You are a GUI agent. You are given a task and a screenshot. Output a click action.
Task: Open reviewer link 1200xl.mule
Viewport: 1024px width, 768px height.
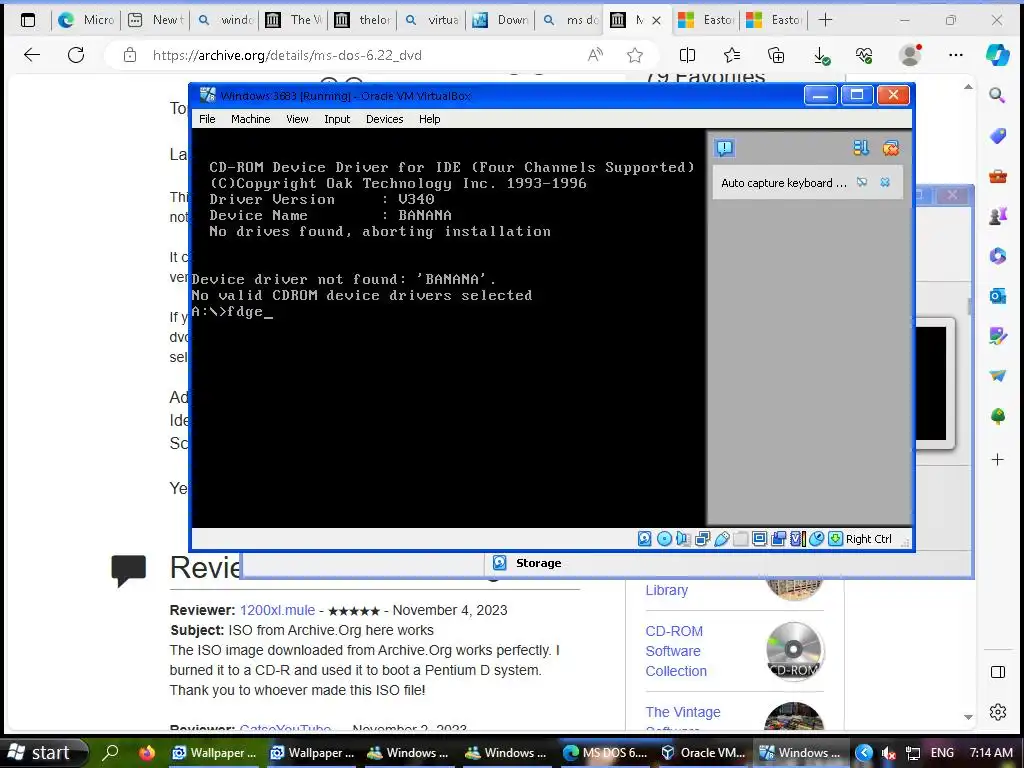[x=277, y=610]
